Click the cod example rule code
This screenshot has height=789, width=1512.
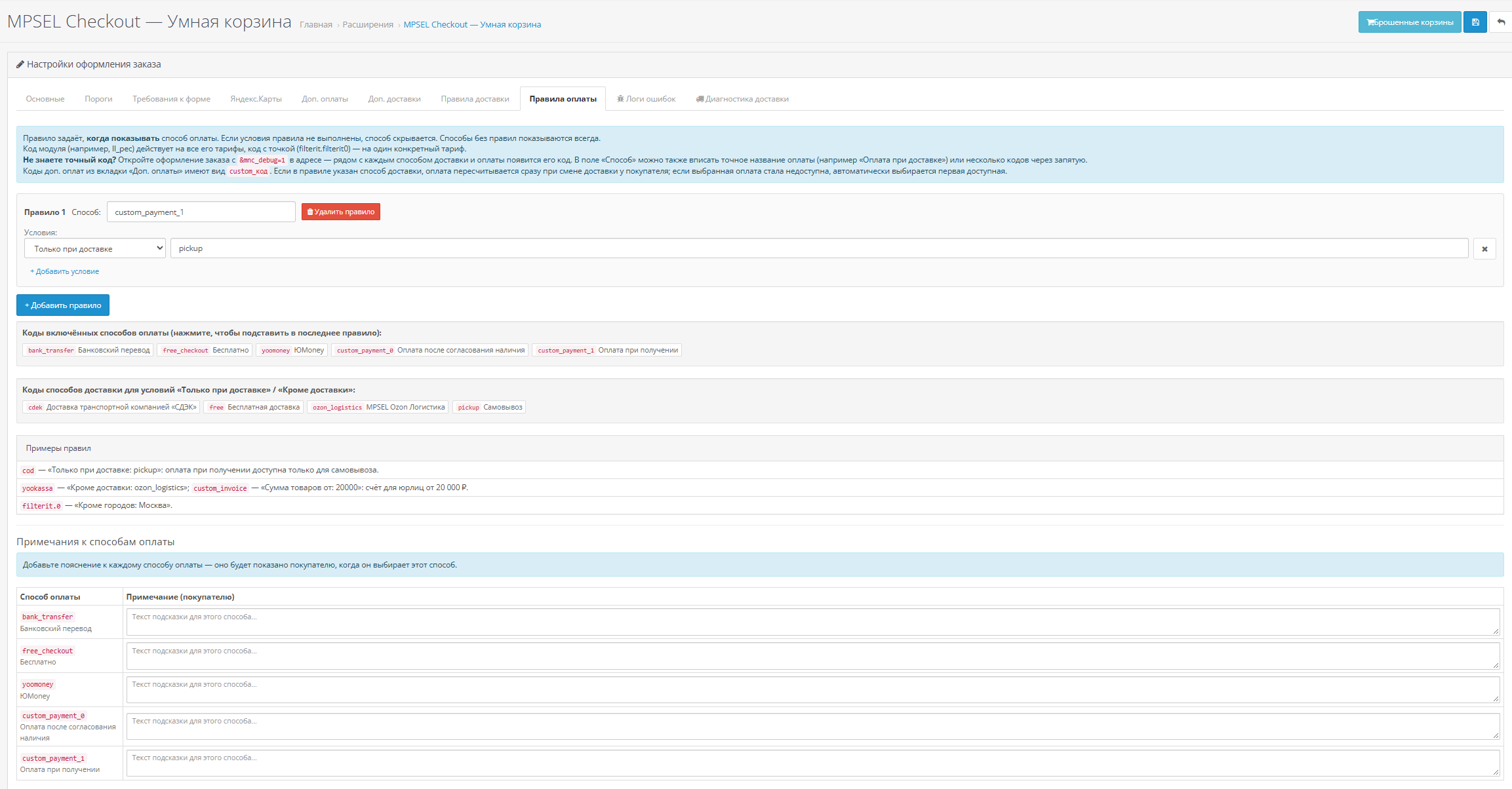(x=28, y=471)
